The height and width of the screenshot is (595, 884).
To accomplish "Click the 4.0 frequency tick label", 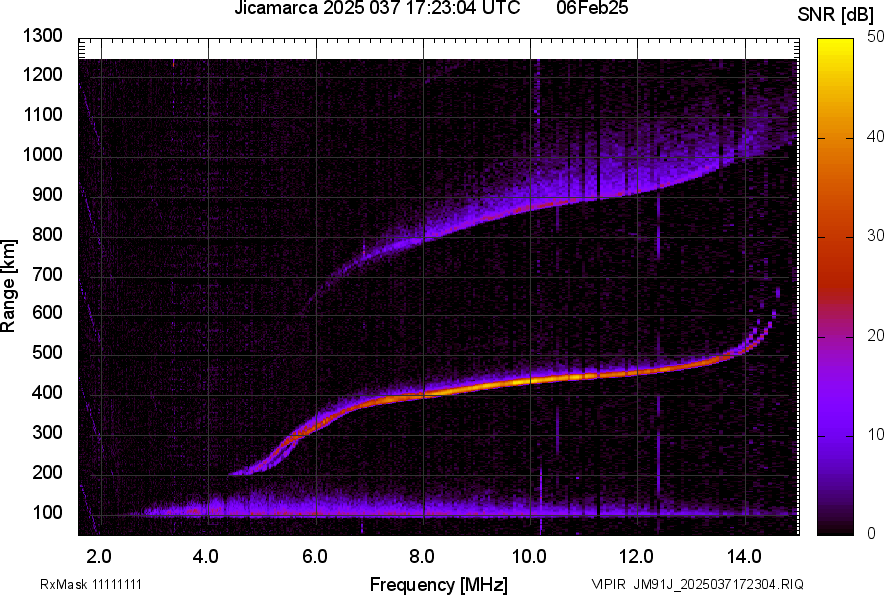I will (x=206, y=557).
